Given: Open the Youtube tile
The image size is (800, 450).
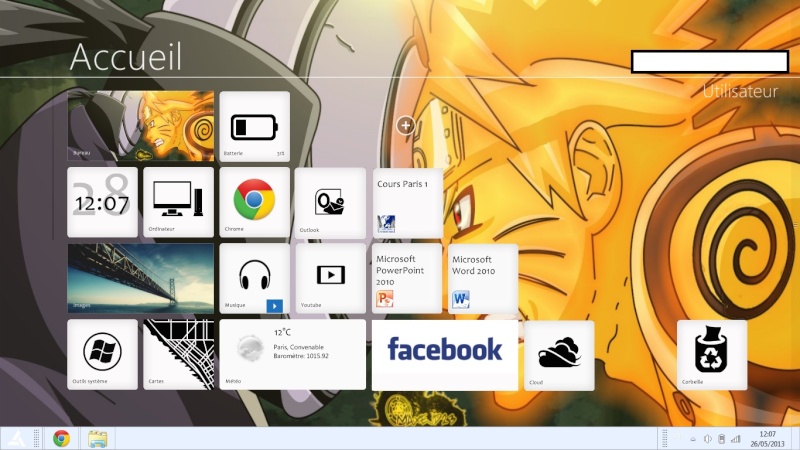Looking at the screenshot, I should (330, 278).
